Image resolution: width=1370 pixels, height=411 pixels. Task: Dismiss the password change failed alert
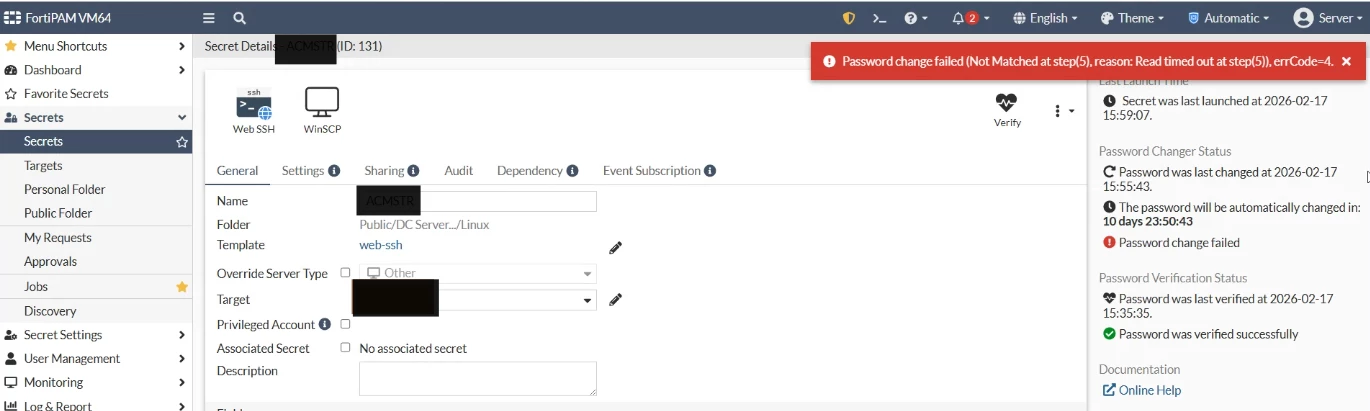click(x=1346, y=61)
